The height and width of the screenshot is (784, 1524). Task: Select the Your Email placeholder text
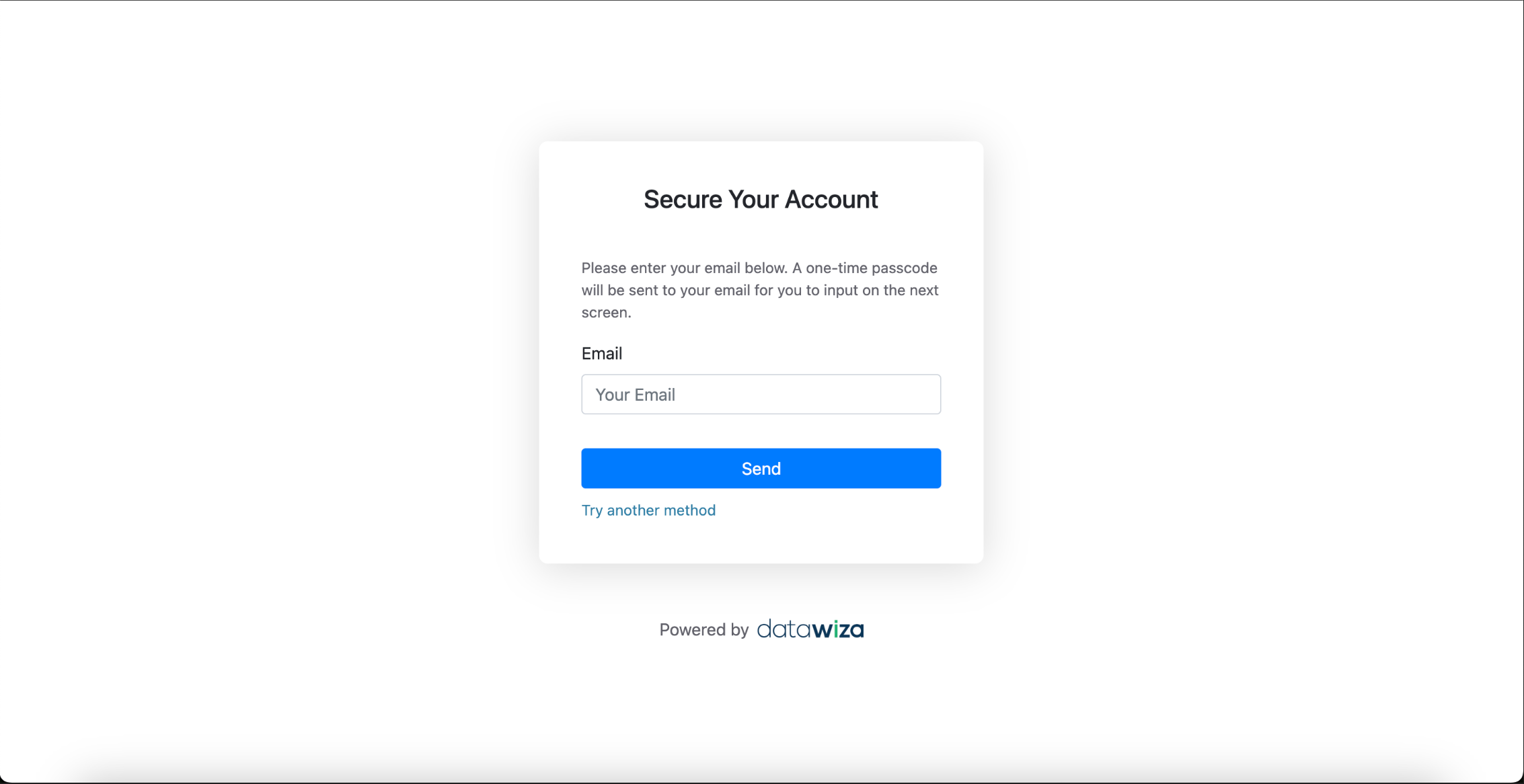pyautogui.click(x=635, y=395)
